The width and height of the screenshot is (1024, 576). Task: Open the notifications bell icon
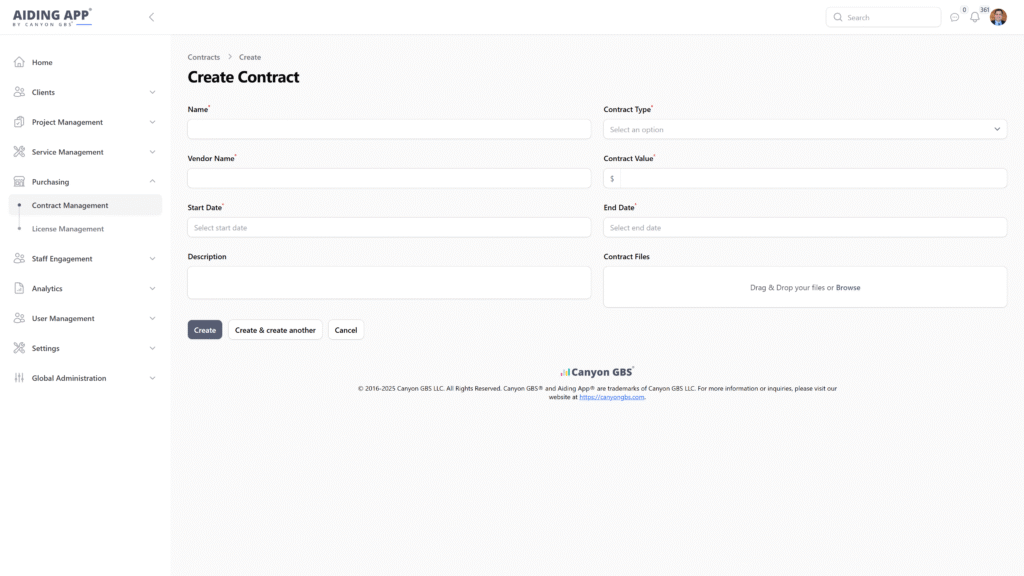coord(975,17)
